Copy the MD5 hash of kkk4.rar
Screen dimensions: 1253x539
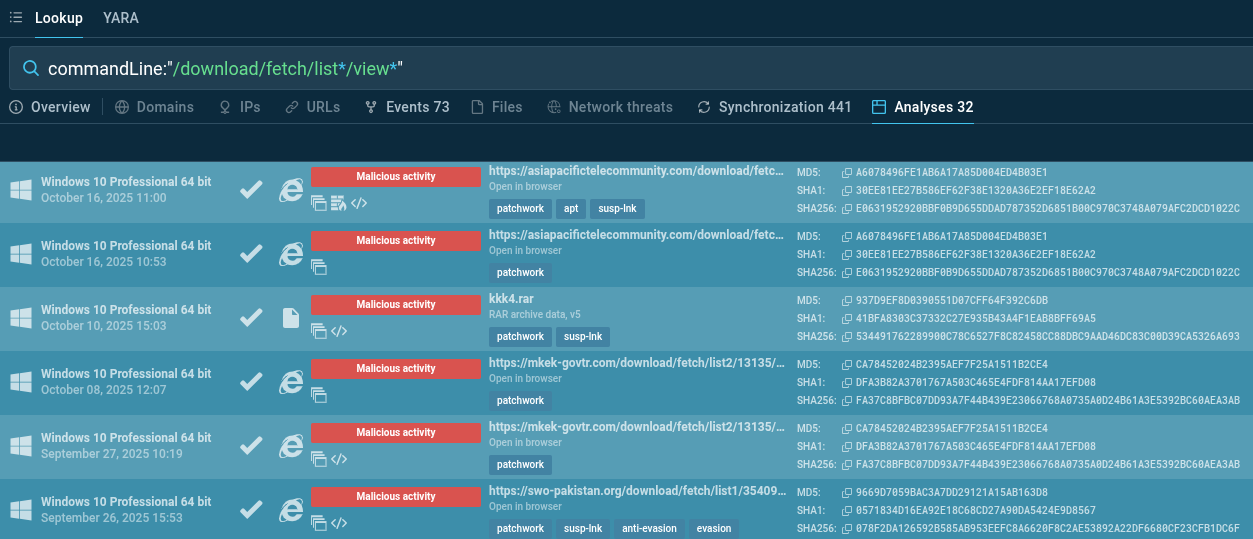click(847, 300)
